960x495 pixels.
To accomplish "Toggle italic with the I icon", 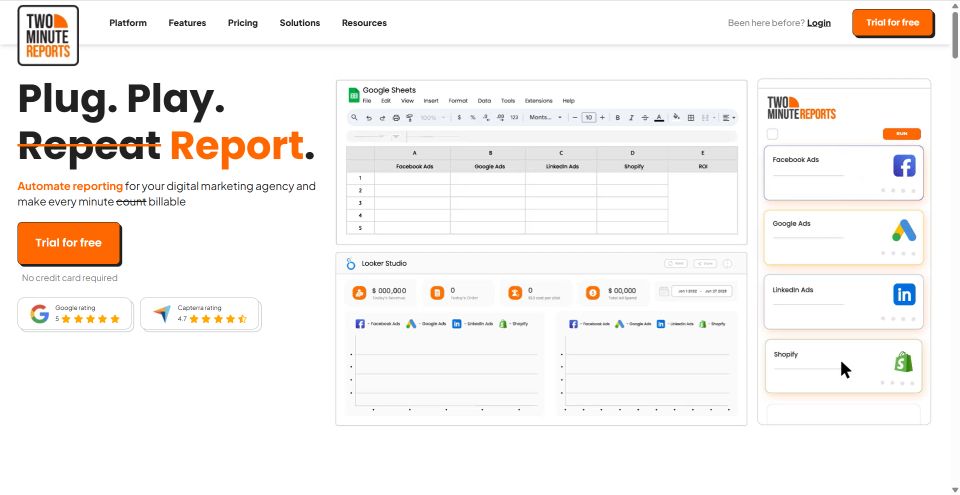I will point(631,118).
